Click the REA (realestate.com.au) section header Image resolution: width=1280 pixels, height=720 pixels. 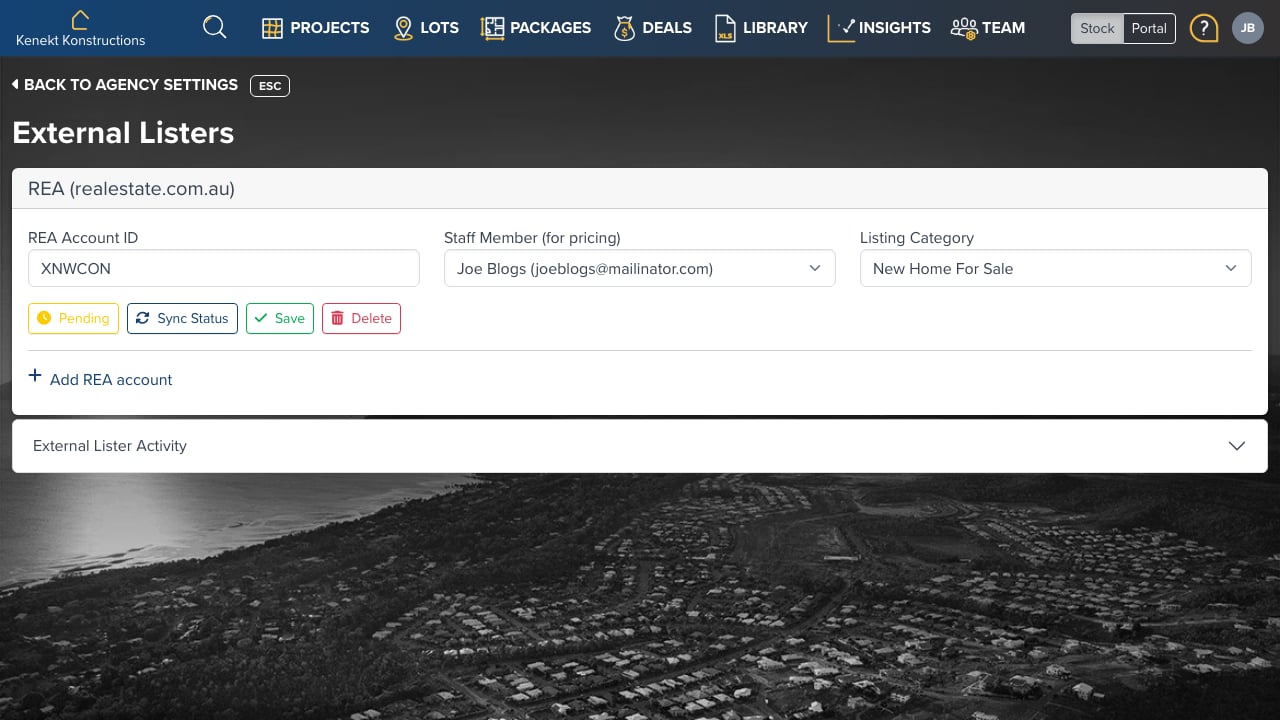tap(640, 188)
